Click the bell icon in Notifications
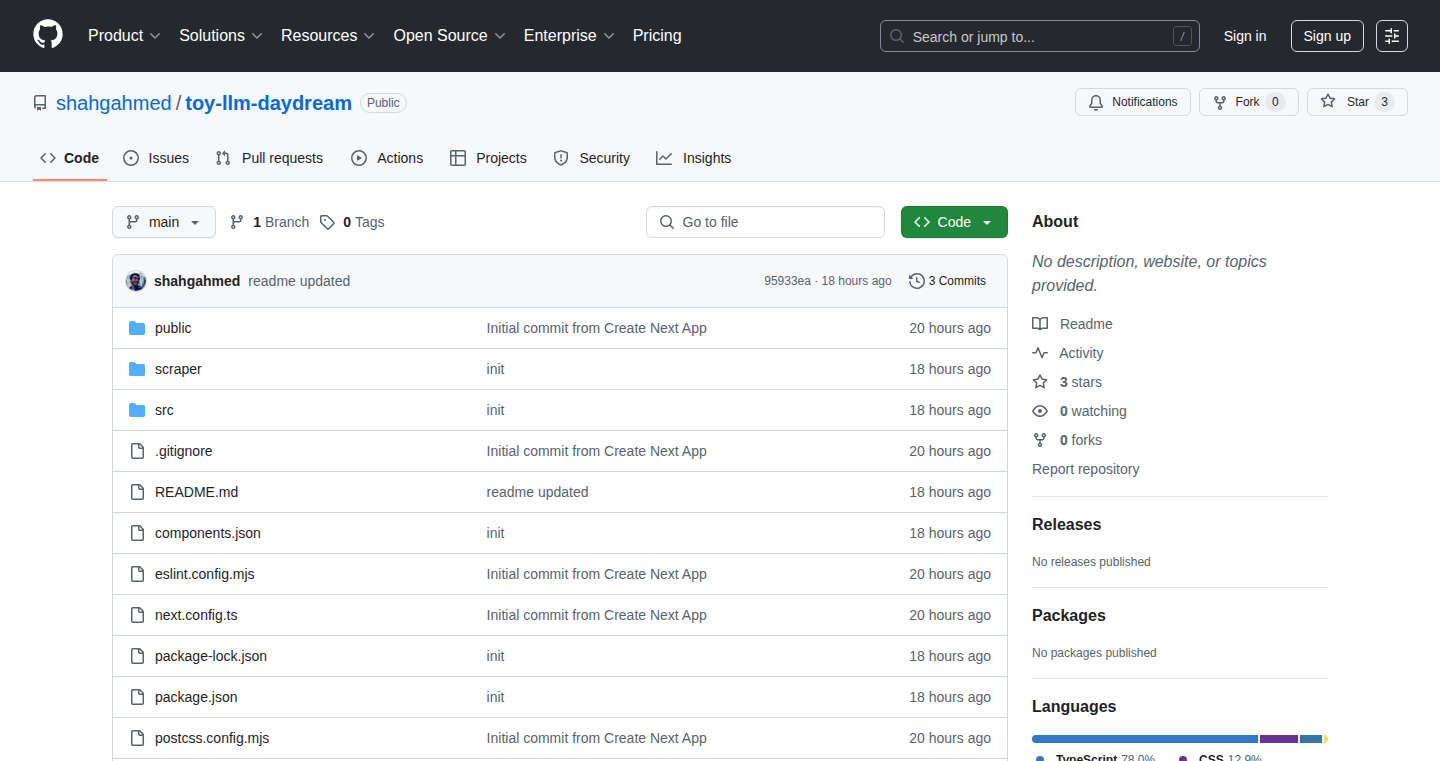Viewport: 1440px width, 761px height. point(1096,102)
